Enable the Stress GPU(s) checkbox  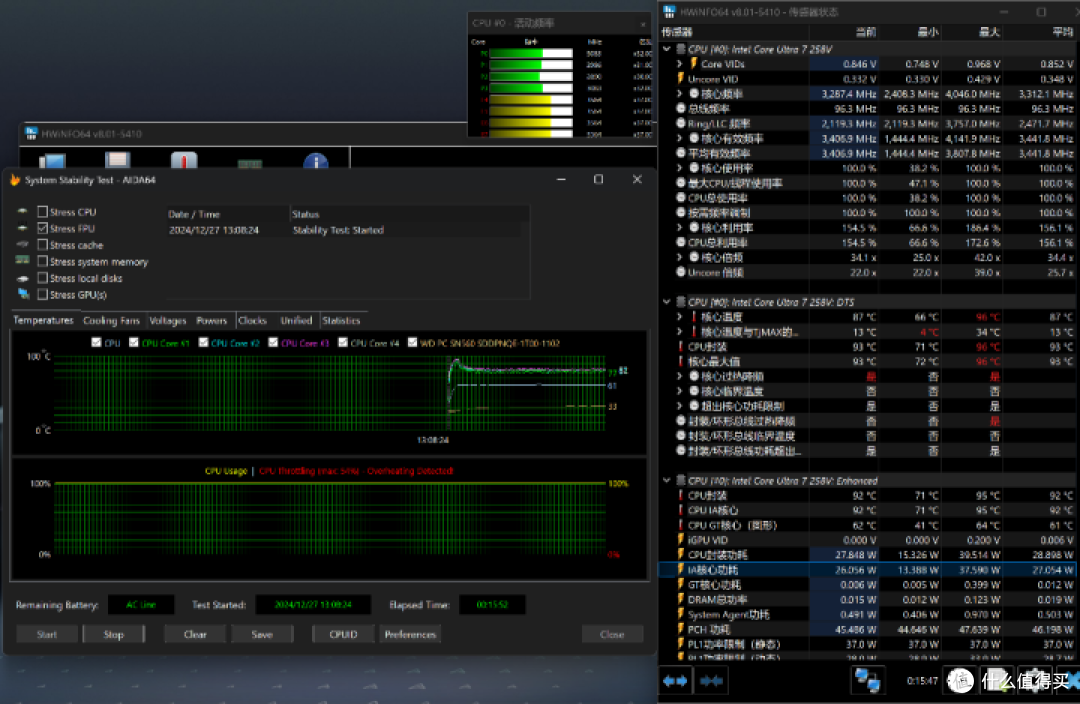click(43, 295)
